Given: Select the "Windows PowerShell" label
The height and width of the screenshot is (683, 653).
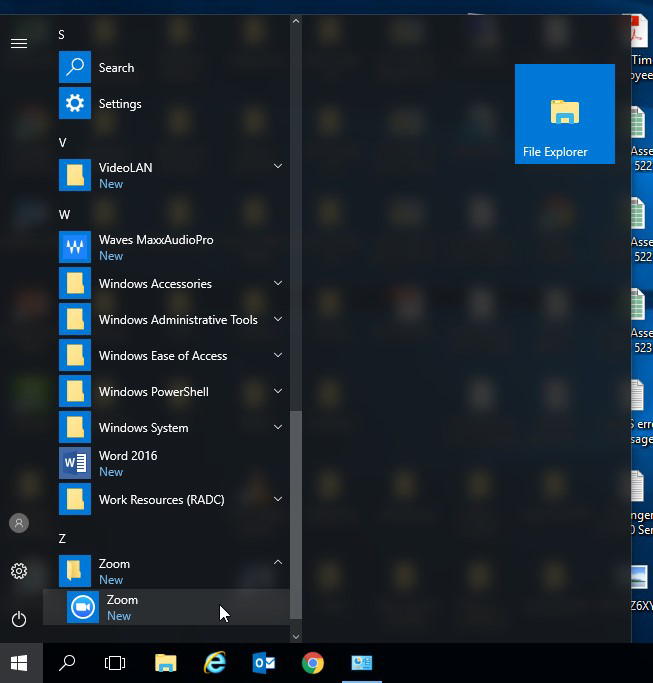Looking at the screenshot, I should click(154, 392).
